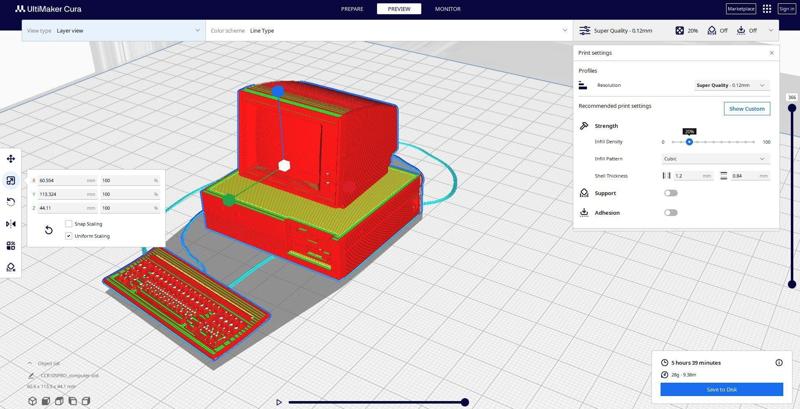Toggle the Support switch on
The image size is (800, 409).
[x=671, y=193]
